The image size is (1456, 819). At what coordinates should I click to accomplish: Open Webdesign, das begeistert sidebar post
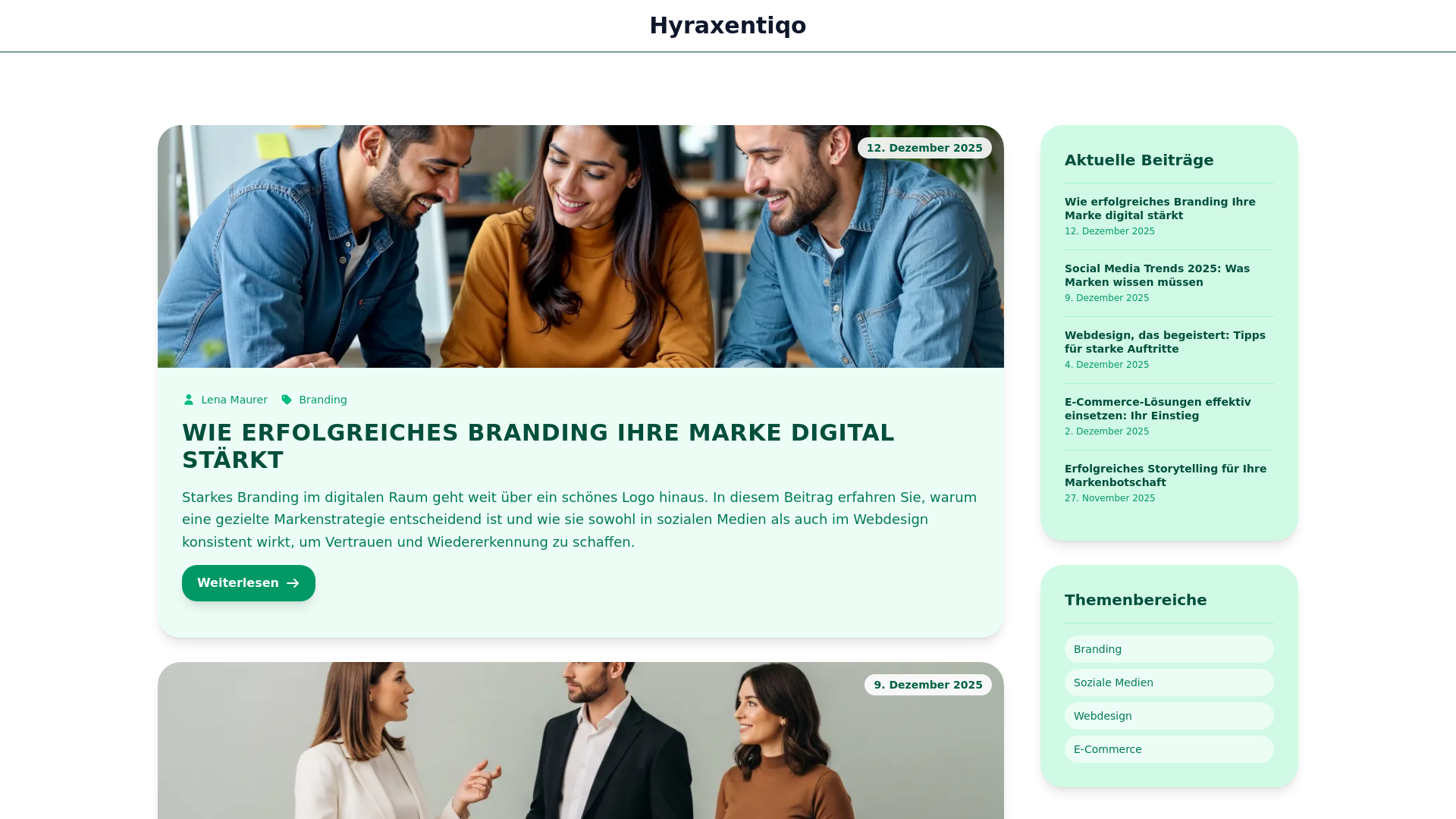point(1165,342)
